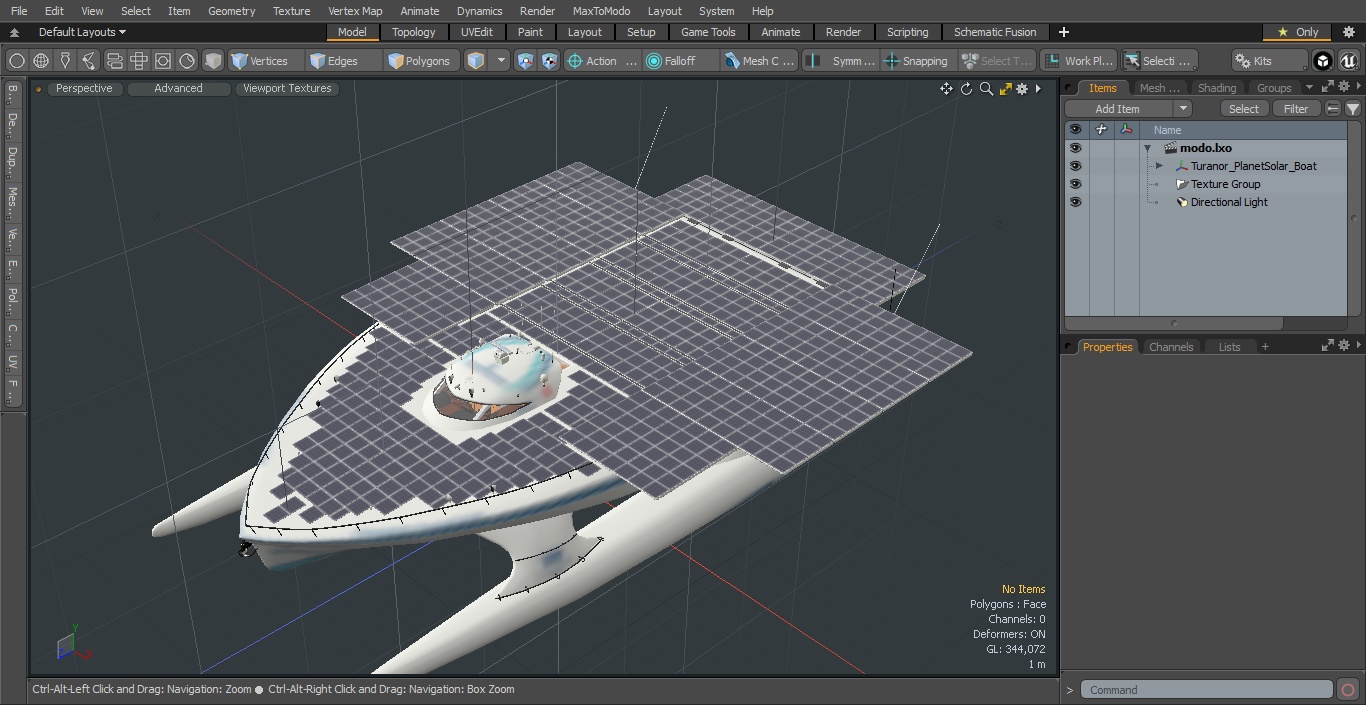Click the viewport move/pan icon
Viewport: 1366px width, 705px height.
pos(946,89)
